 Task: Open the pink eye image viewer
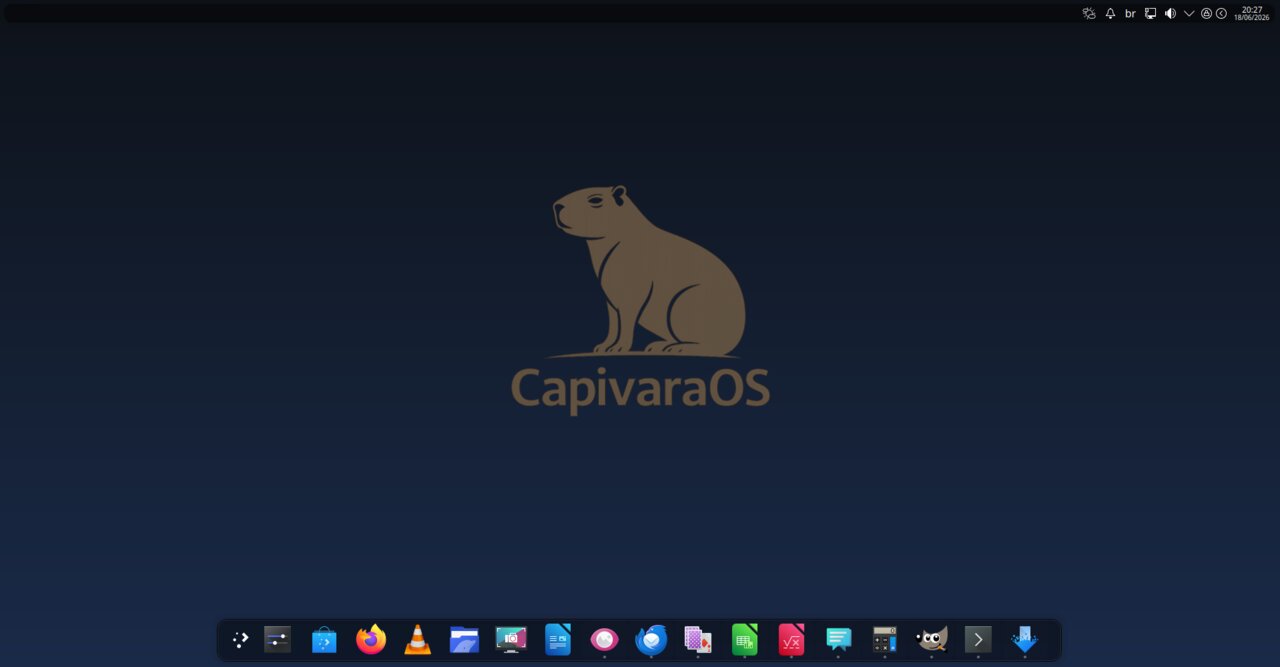604,640
